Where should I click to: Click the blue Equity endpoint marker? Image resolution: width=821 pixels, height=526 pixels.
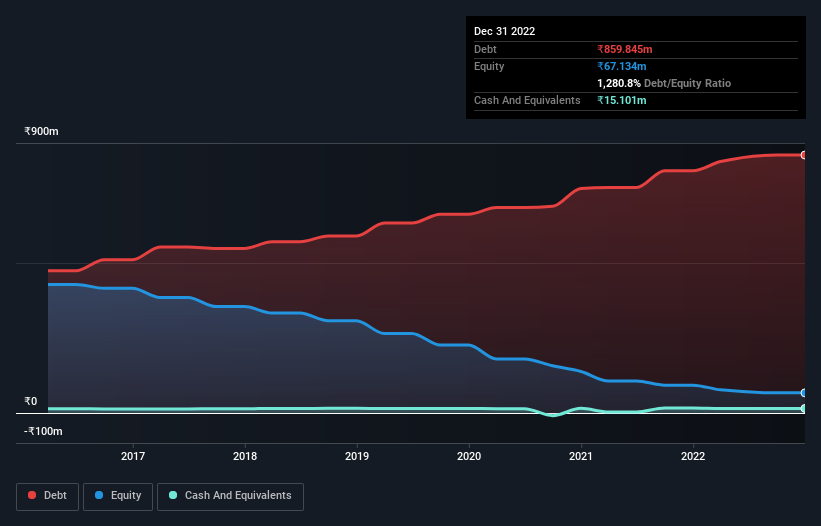pyautogui.click(x=804, y=393)
